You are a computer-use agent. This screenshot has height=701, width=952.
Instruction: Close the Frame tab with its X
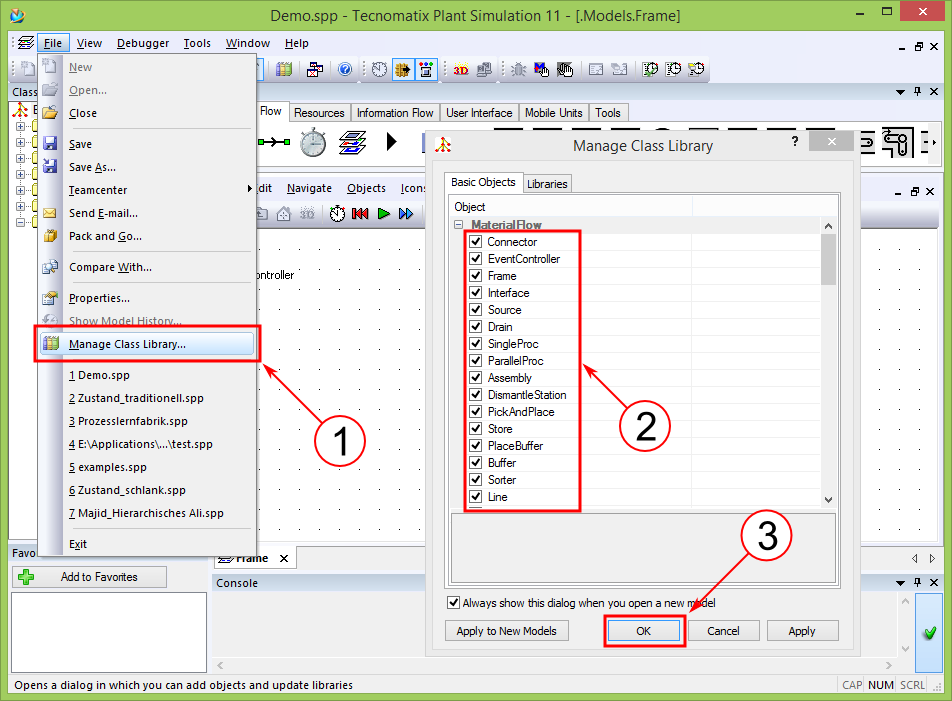coord(284,558)
